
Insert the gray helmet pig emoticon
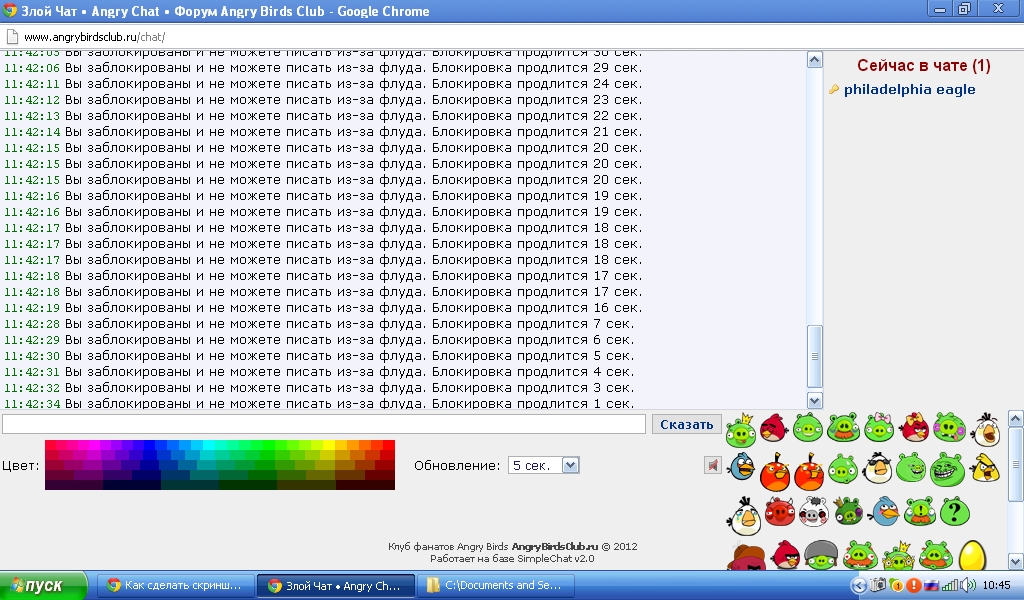click(x=821, y=556)
